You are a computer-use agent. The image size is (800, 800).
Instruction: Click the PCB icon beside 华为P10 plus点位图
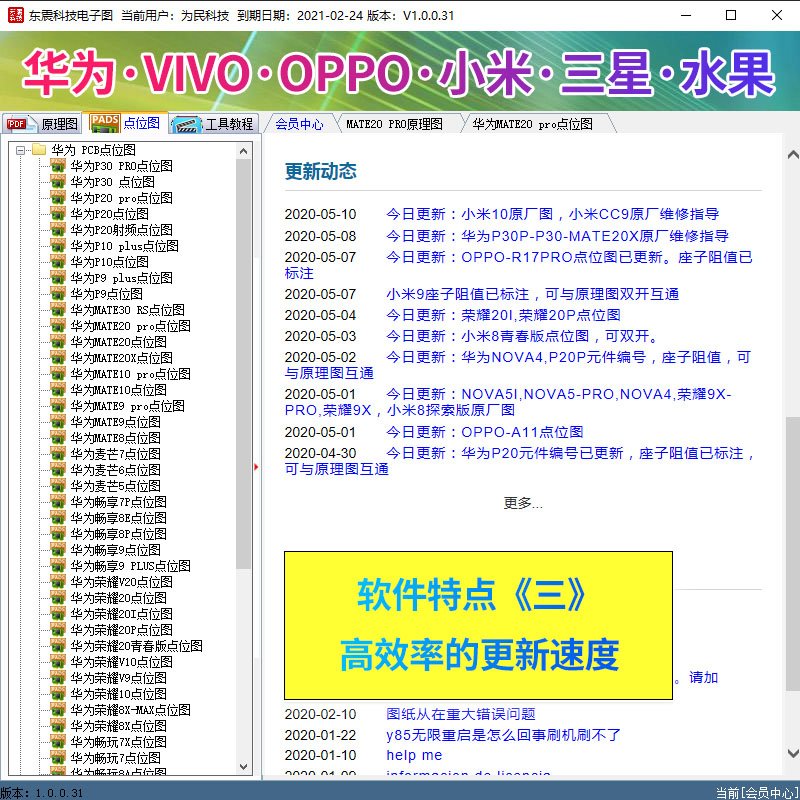coord(58,245)
